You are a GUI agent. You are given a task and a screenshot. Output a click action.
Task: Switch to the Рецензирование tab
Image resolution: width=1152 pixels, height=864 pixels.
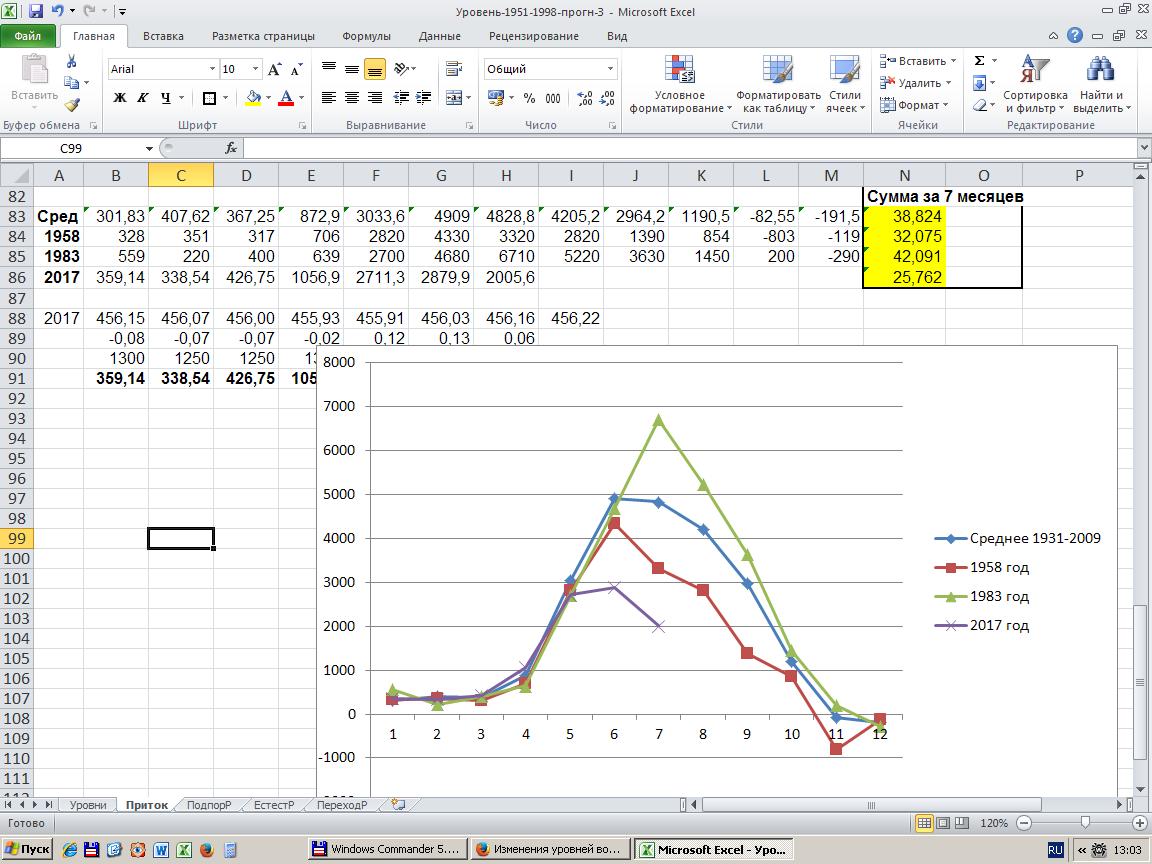[533, 36]
